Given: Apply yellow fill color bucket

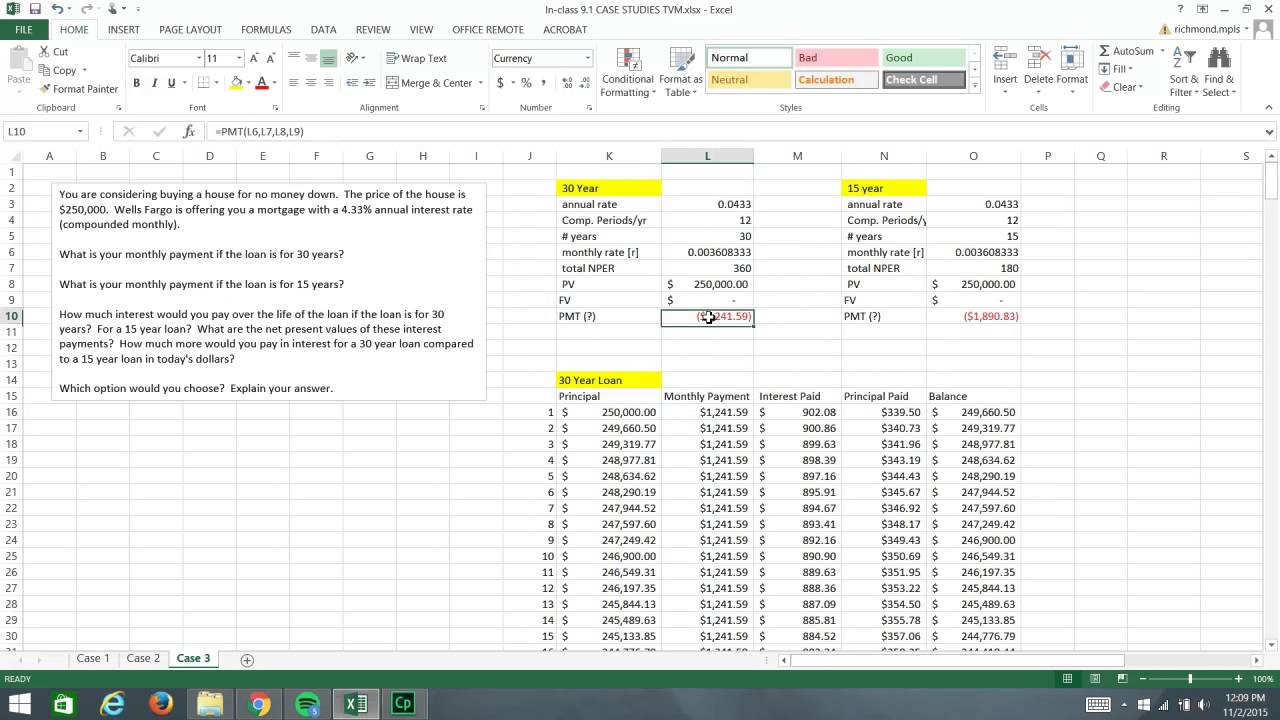Looking at the screenshot, I should [x=234, y=83].
